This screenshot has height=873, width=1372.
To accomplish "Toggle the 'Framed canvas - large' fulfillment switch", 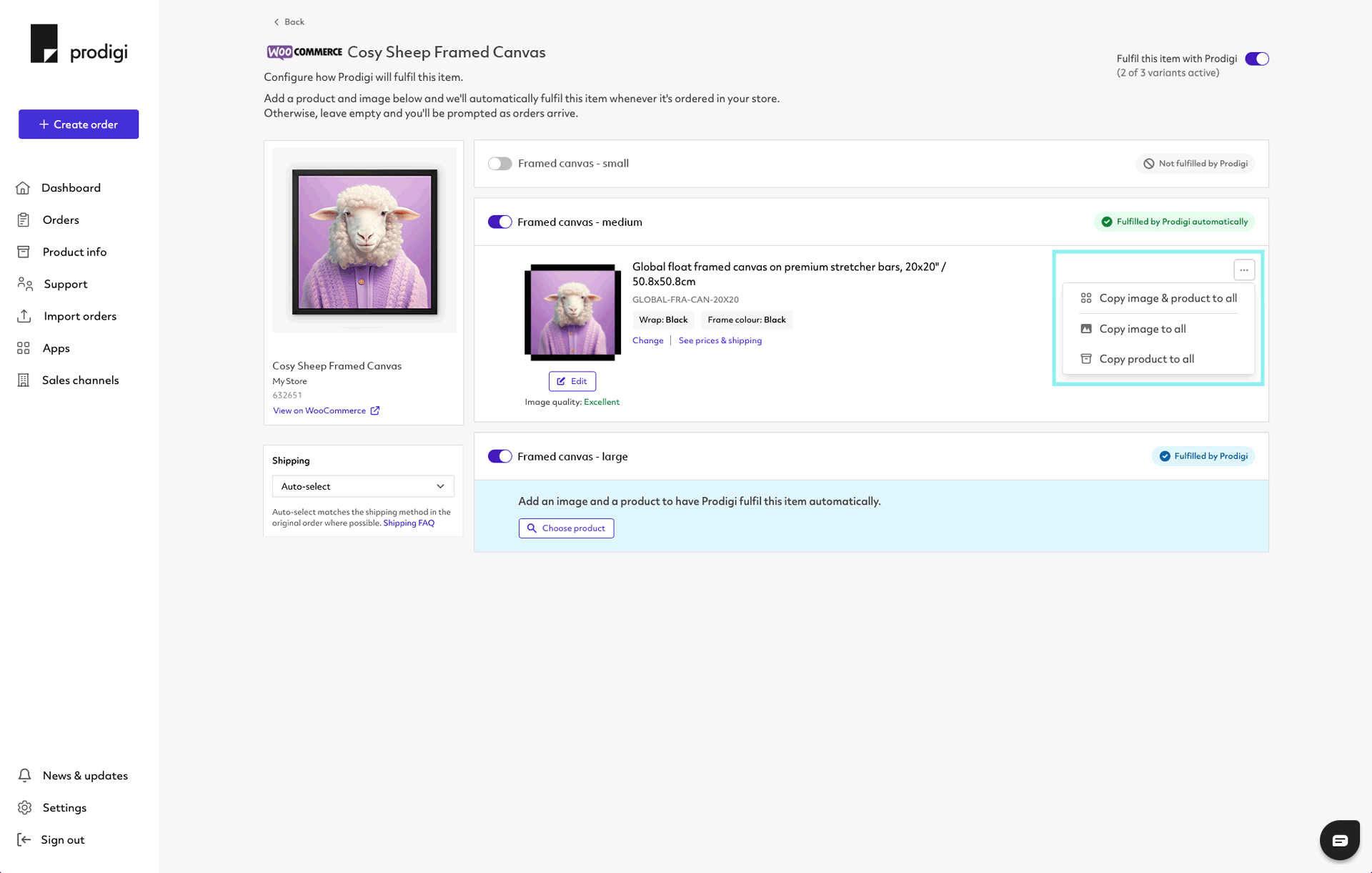I will pyautogui.click(x=499, y=456).
